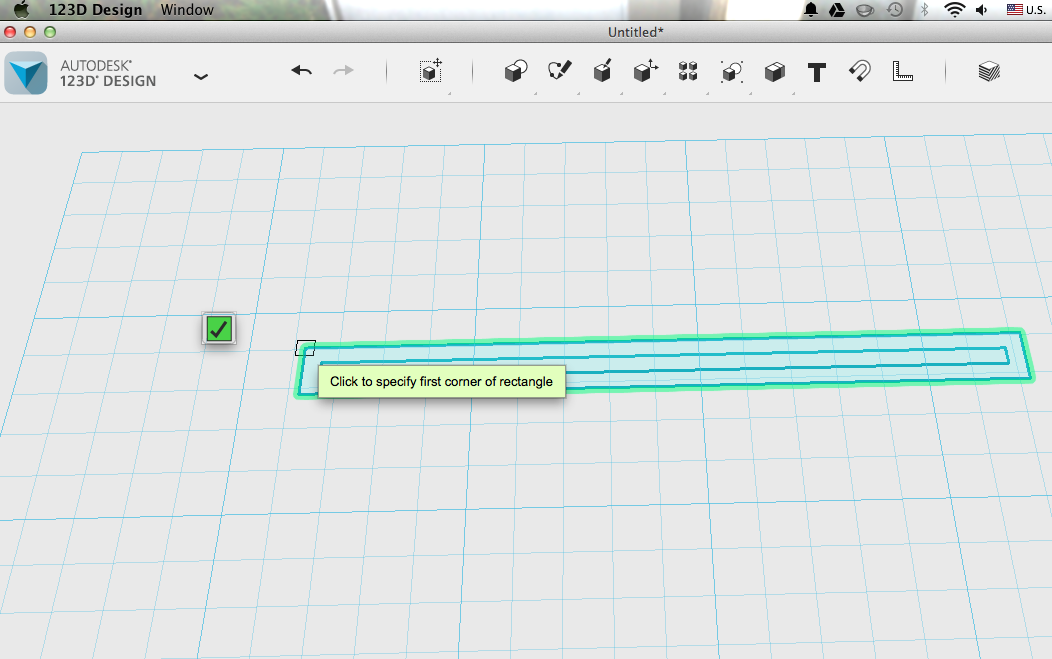Open the 123D Design menu
The width and height of the screenshot is (1052, 659).
pyautogui.click(x=95, y=9)
